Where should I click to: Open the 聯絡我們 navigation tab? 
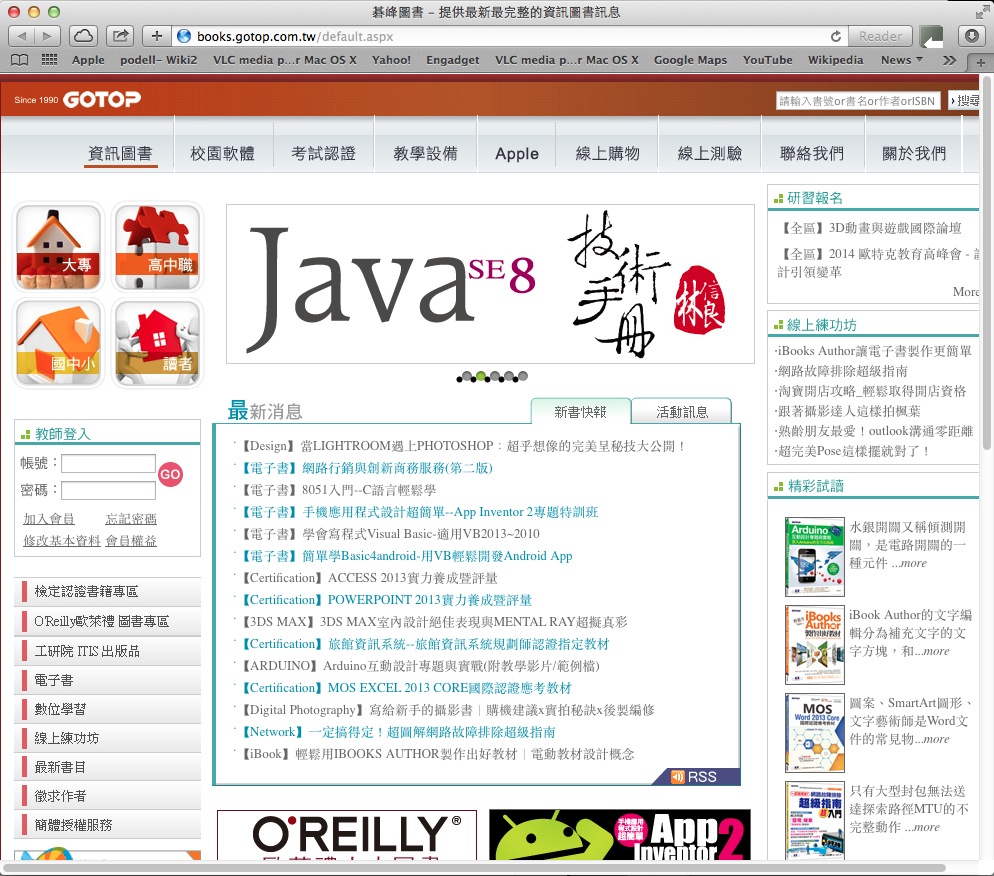[812, 153]
